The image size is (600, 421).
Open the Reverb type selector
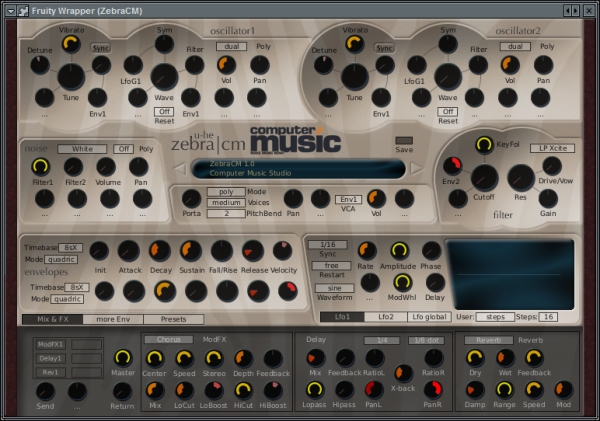pos(489,340)
